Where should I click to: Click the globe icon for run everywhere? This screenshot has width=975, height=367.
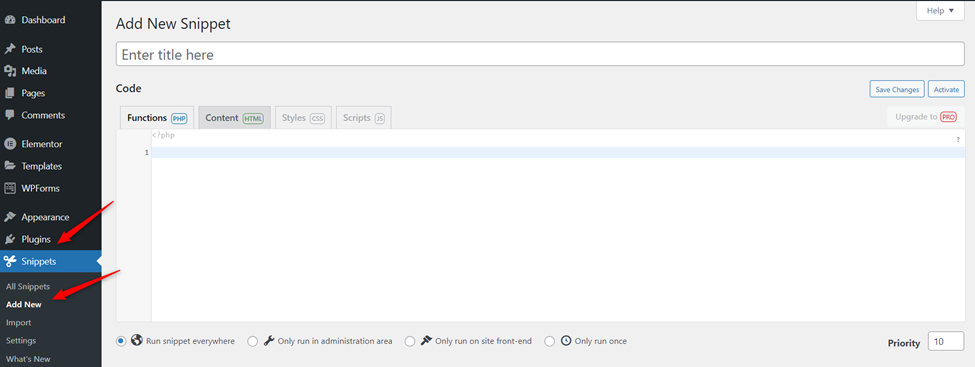tap(137, 341)
